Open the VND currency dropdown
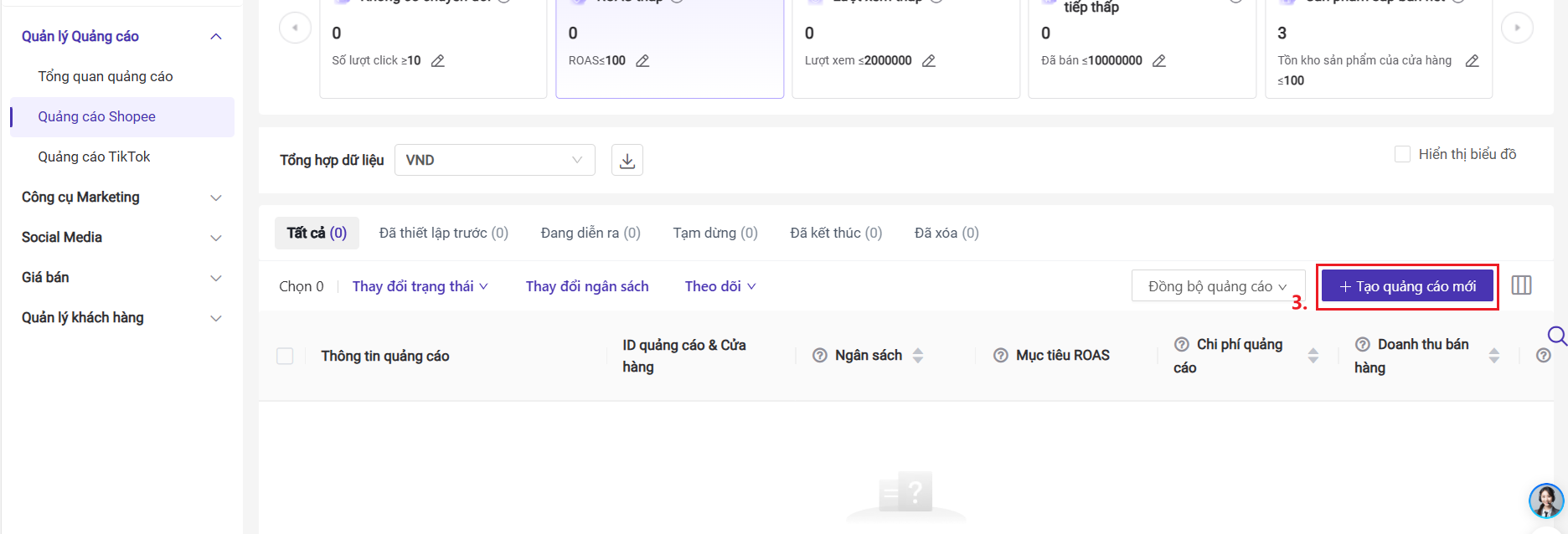This screenshot has height=534, width=1568. click(494, 160)
